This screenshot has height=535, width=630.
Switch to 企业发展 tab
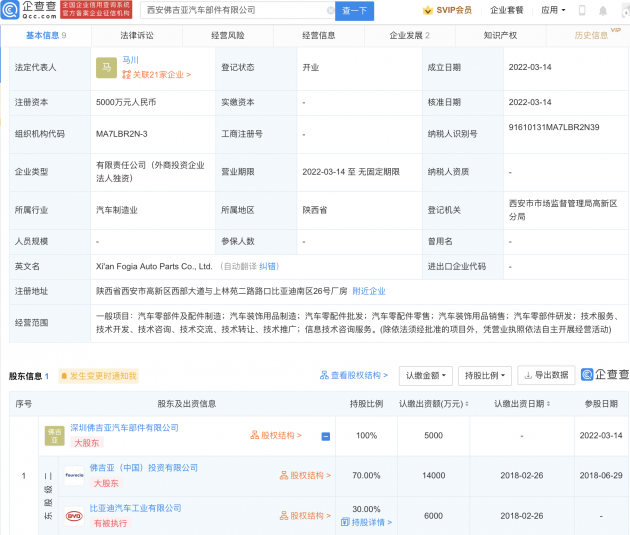click(x=409, y=35)
